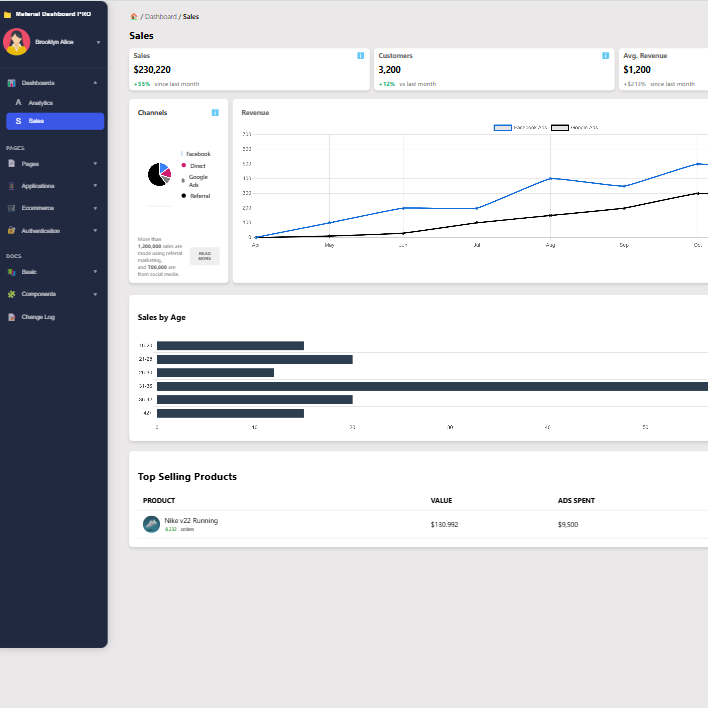Collapse the Dashboards sidebar section
Viewport: 708px width, 708px height.
95,82
